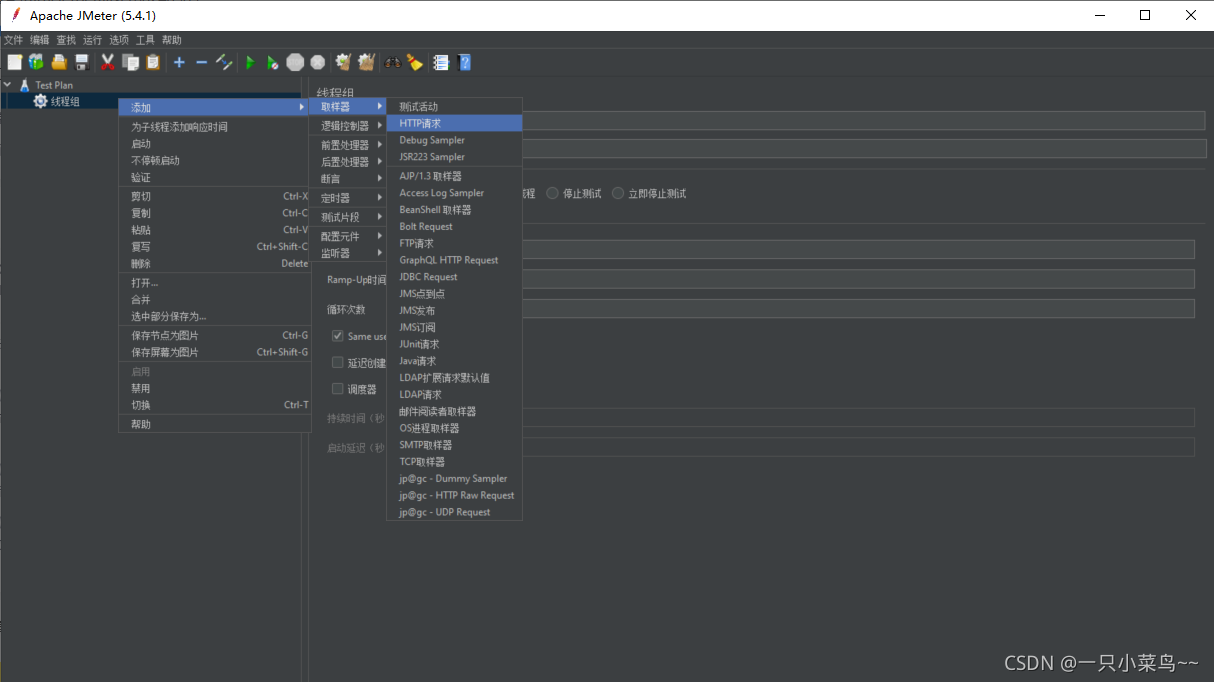Toggle the Same user checkbox
The image size is (1214, 682).
pyautogui.click(x=338, y=336)
